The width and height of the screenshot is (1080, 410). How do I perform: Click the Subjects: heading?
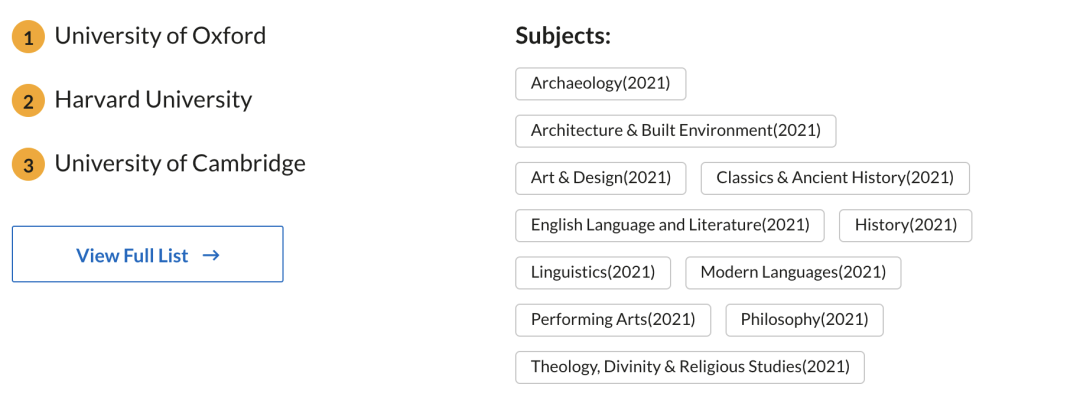[x=563, y=36]
